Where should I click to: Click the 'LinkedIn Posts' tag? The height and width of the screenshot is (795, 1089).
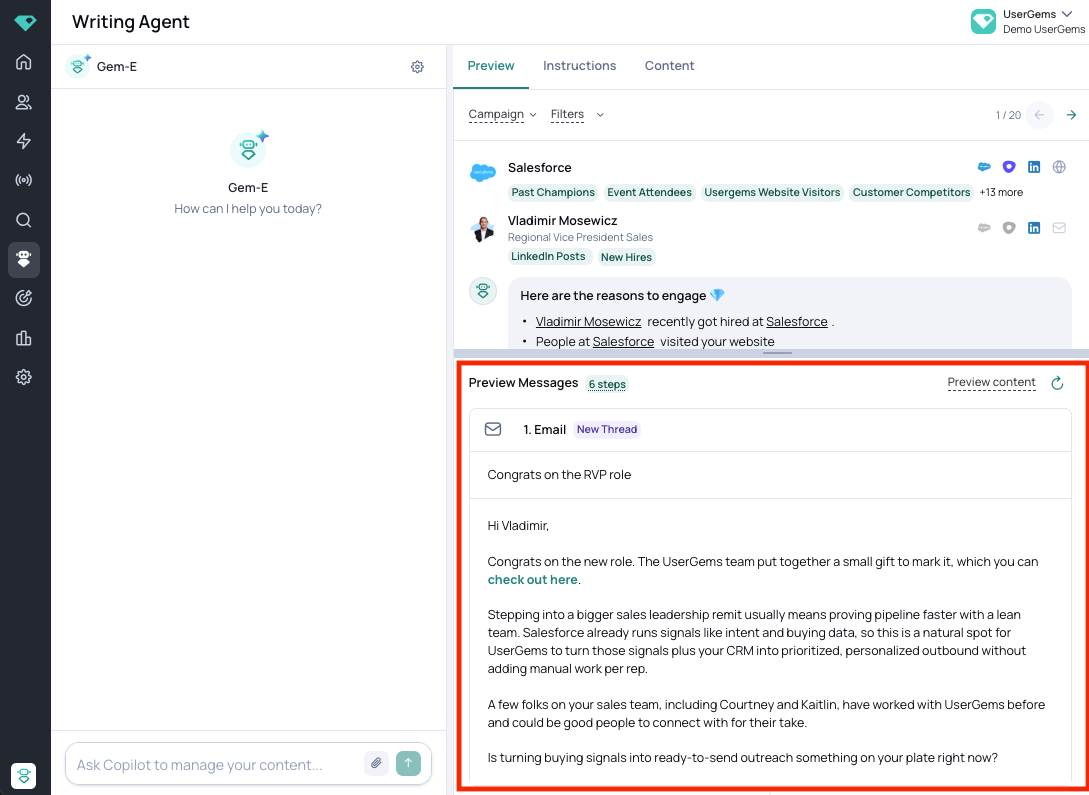click(x=548, y=256)
